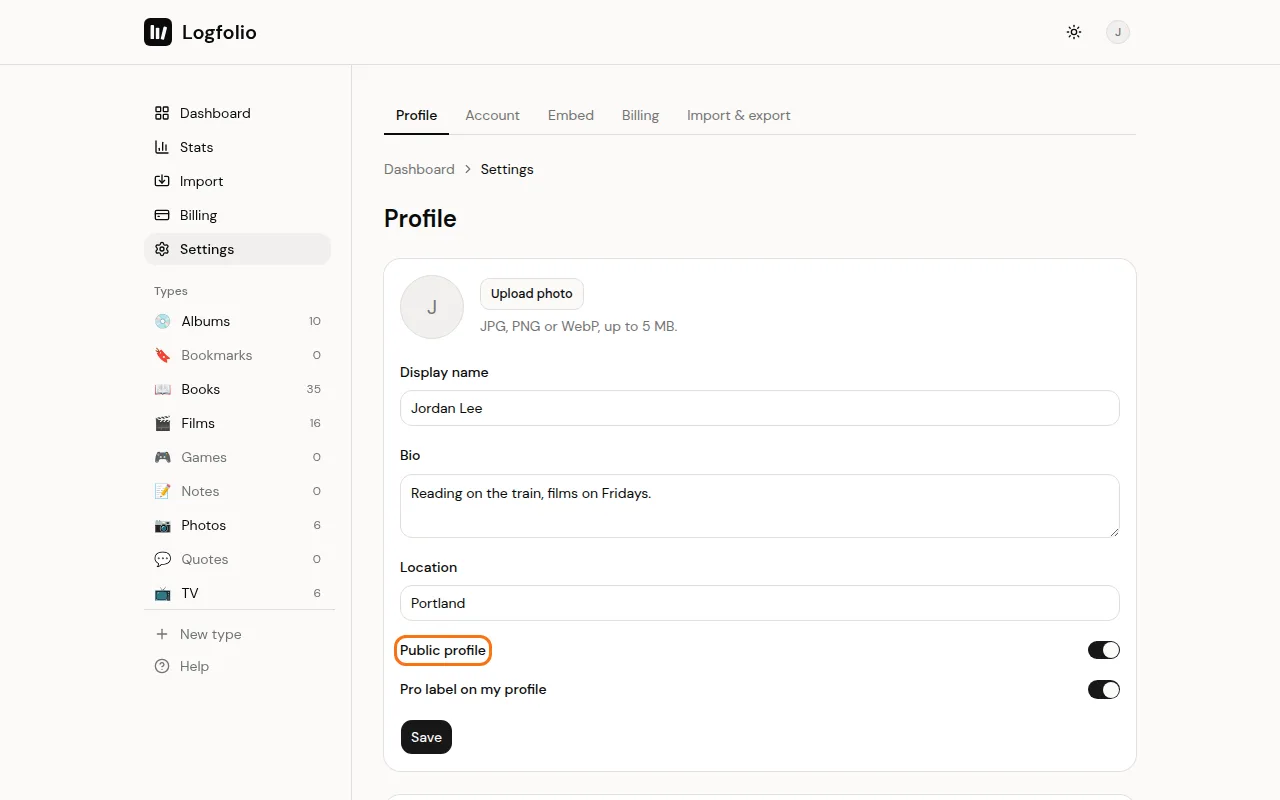This screenshot has width=1280, height=800.
Task: Click the Films clapperboard icon
Action: click(162, 423)
